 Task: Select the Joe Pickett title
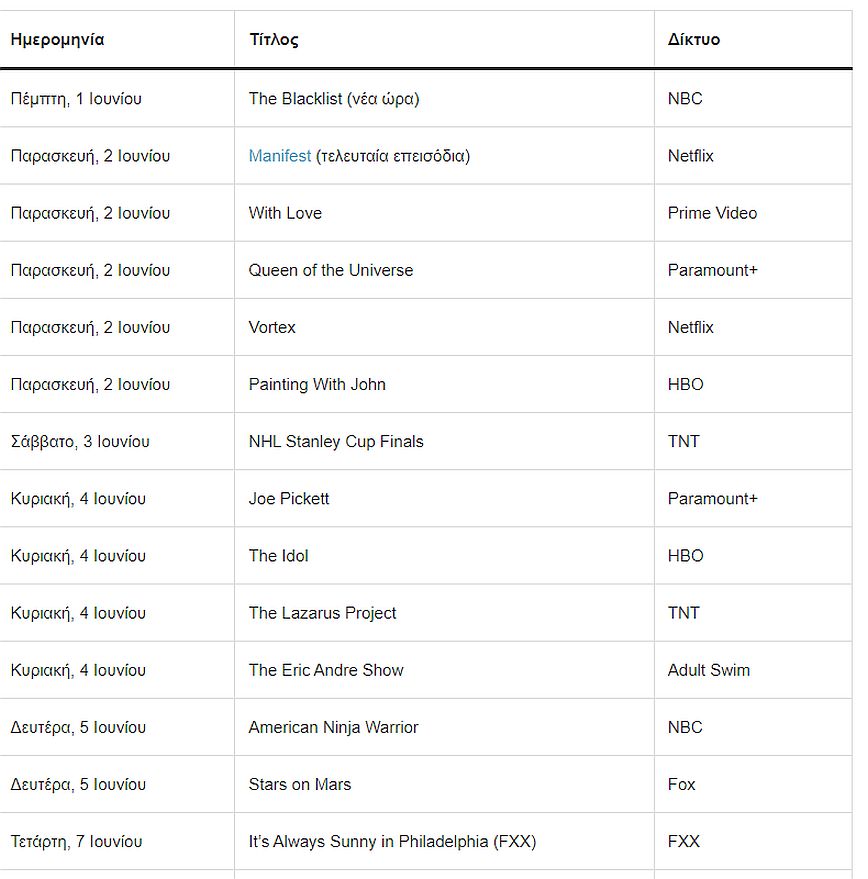click(x=289, y=498)
